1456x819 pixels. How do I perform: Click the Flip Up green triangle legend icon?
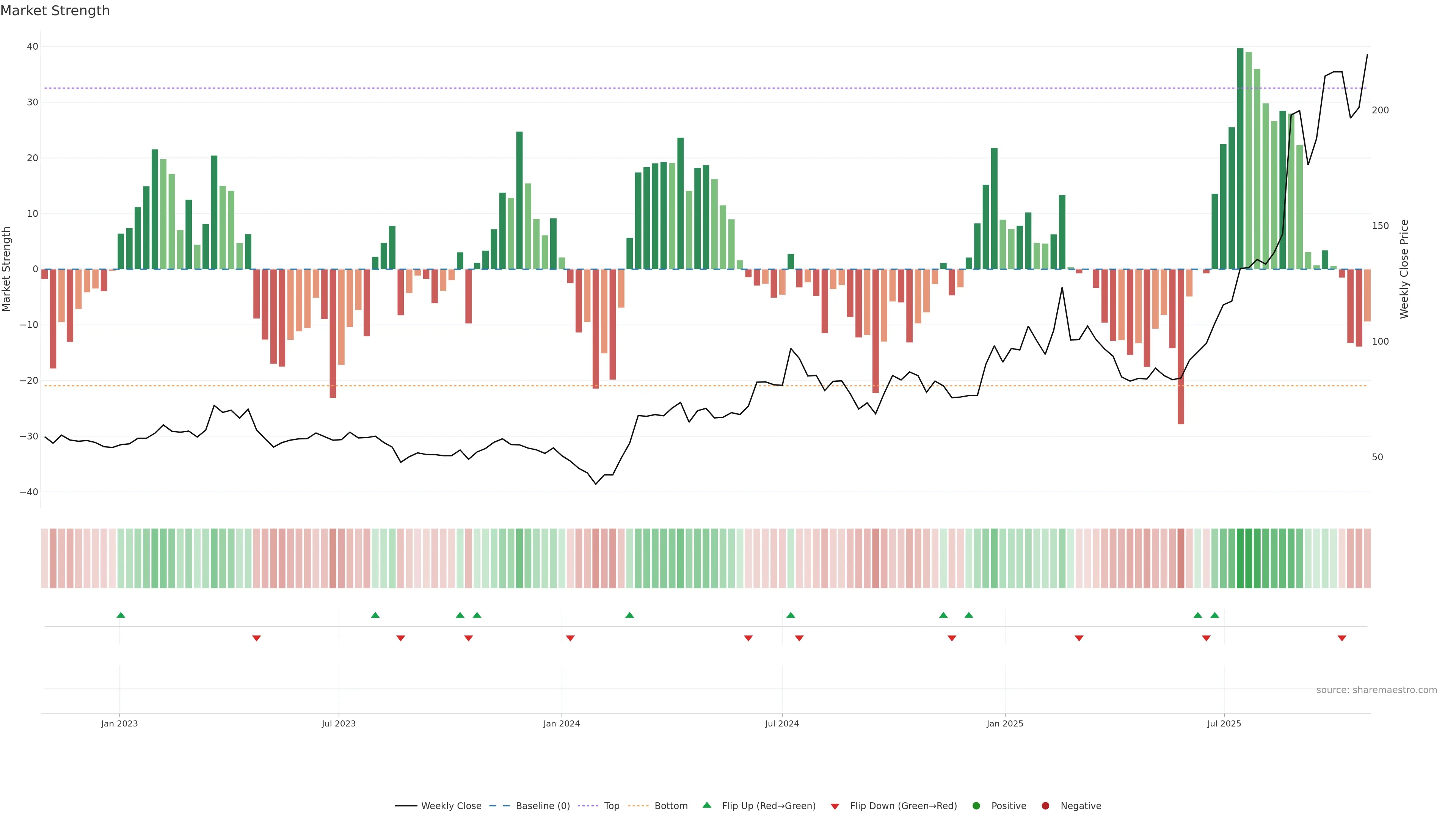[x=706, y=805]
